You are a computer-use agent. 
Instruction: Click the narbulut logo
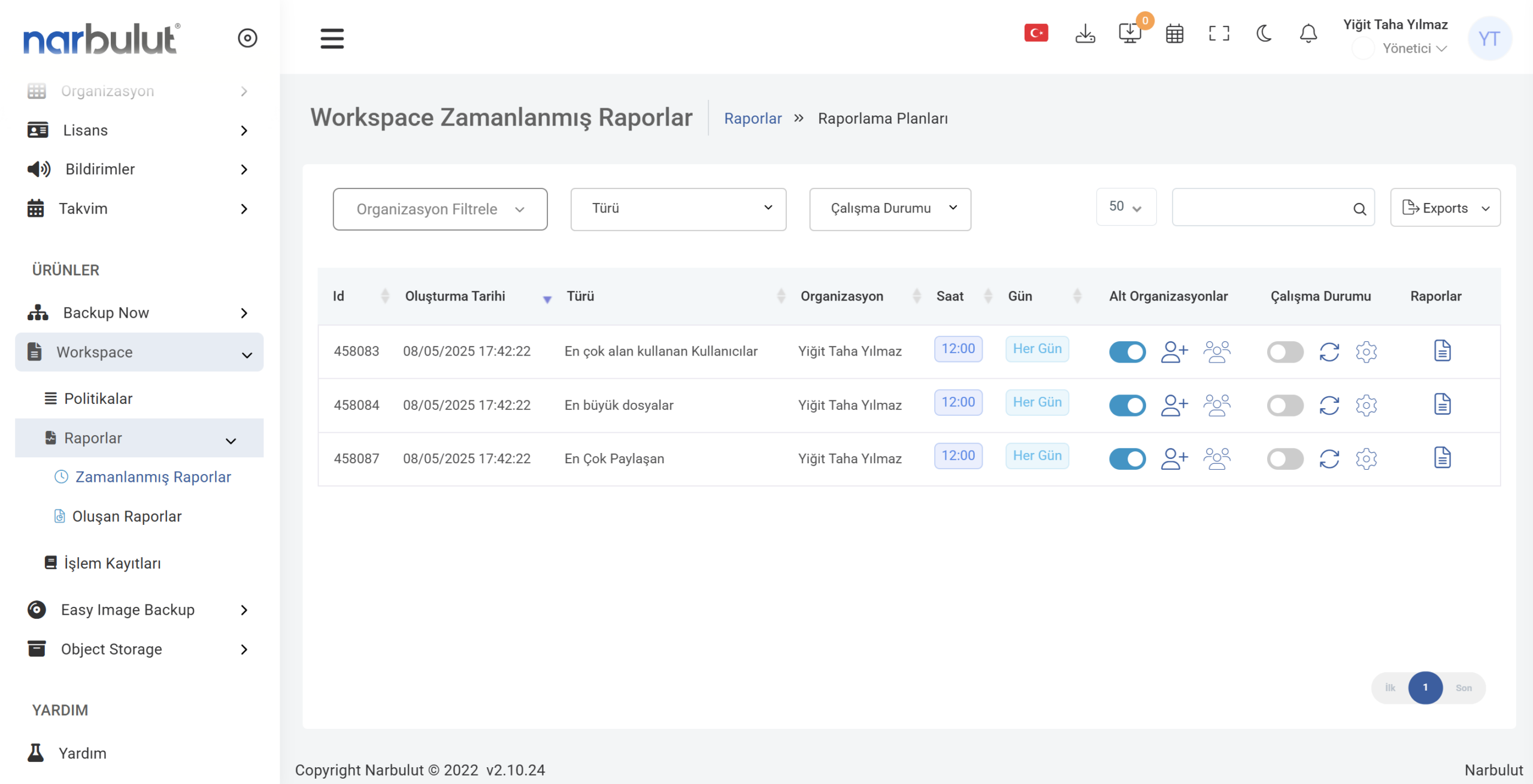[102, 38]
